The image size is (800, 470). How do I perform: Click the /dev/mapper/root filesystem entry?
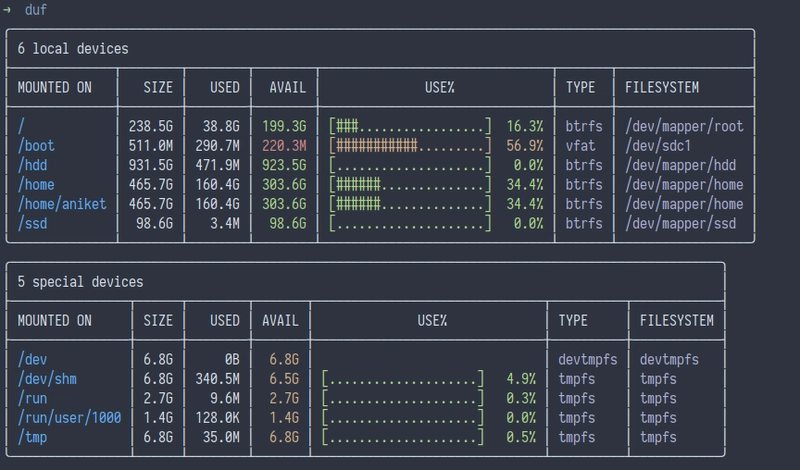tap(684, 127)
